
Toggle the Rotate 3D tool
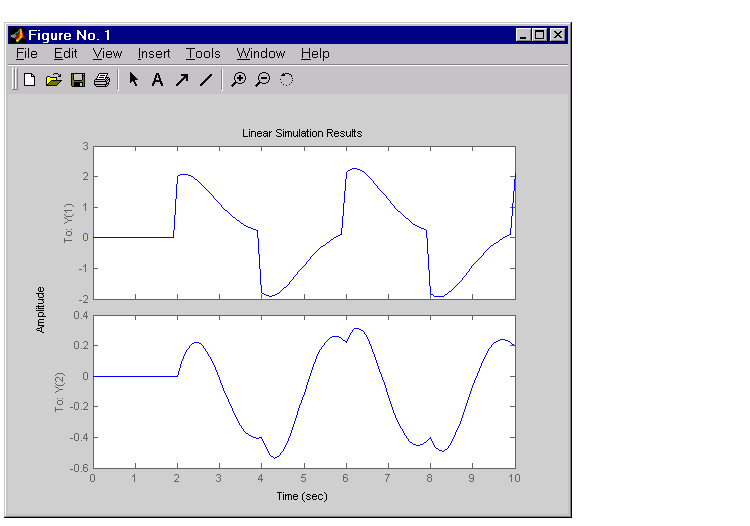coord(286,80)
